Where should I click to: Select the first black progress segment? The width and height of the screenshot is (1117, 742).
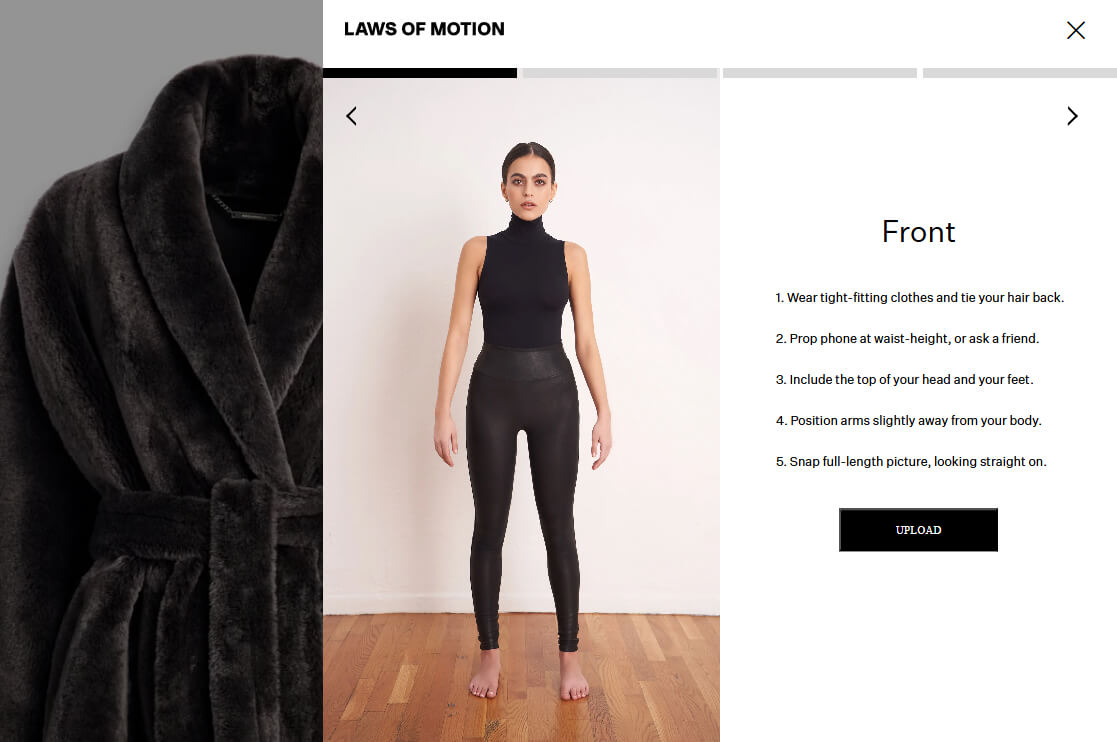(420, 73)
